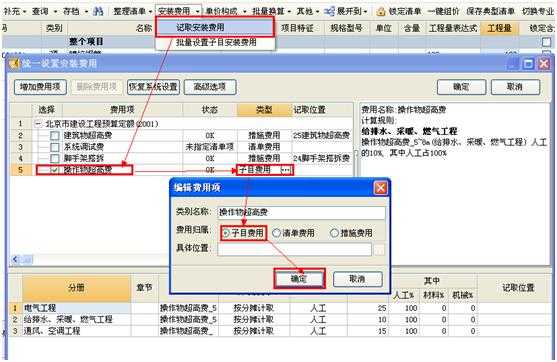Click the horizontal scrollbar left arrow
Viewport: 557px width, 362px height.
(15, 260)
